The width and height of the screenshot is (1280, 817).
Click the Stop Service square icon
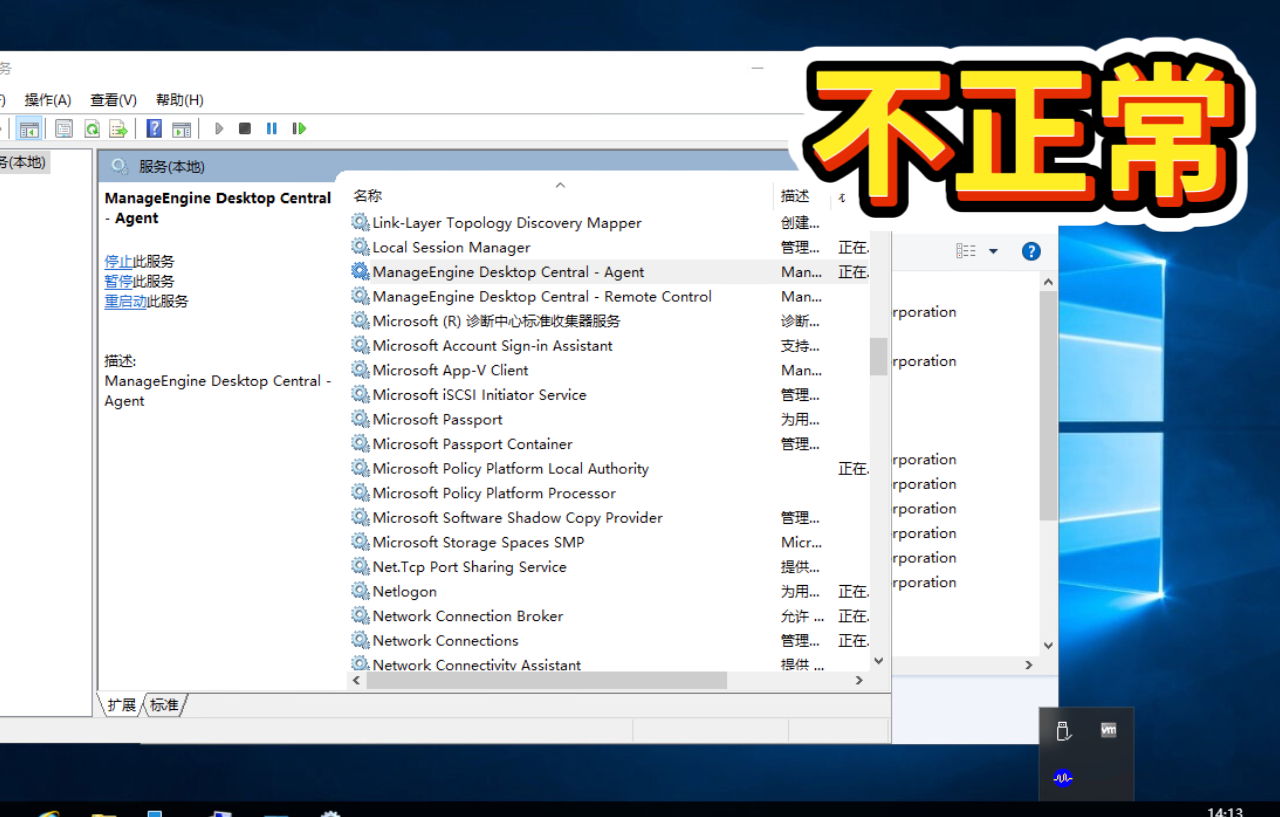click(x=245, y=129)
